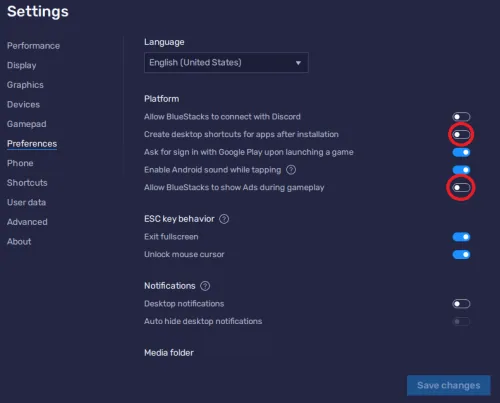Viewport: 500px width, 403px height.
Task: Click the Notifications heading text
Action: click(170, 286)
